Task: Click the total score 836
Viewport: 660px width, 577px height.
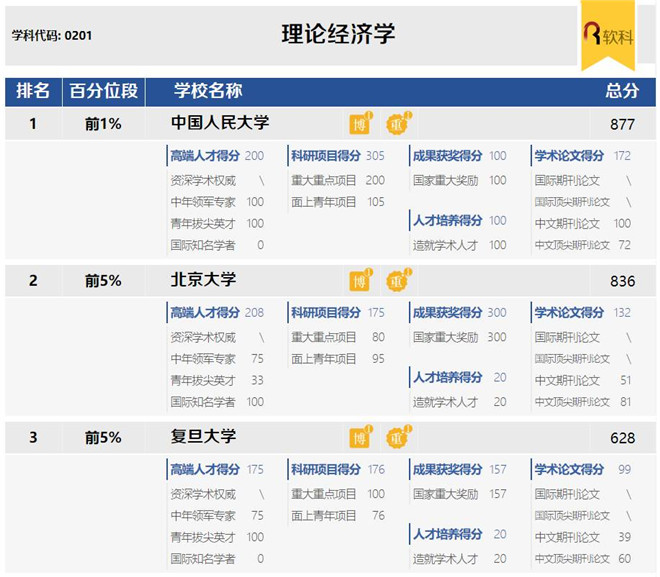Action: pyautogui.click(x=622, y=281)
